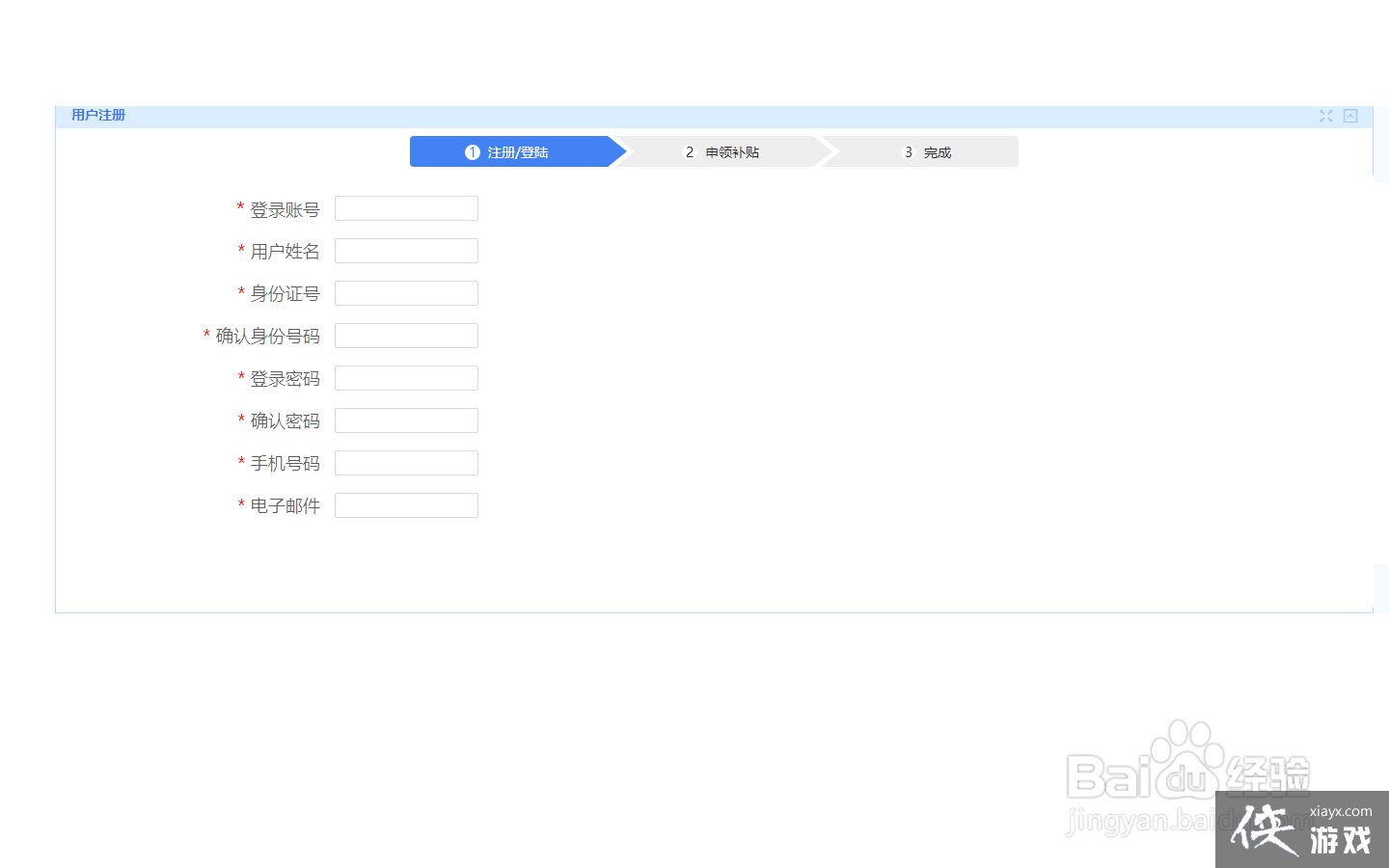Click the 身份证号 label text
The height and width of the screenshot is (868, 1389).
285,294
